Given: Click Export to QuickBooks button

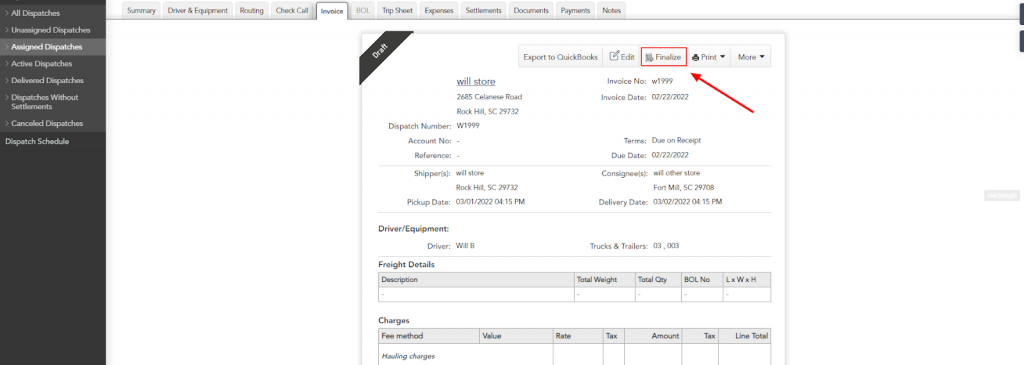Looking at the screenshot, I should point(560,57).
